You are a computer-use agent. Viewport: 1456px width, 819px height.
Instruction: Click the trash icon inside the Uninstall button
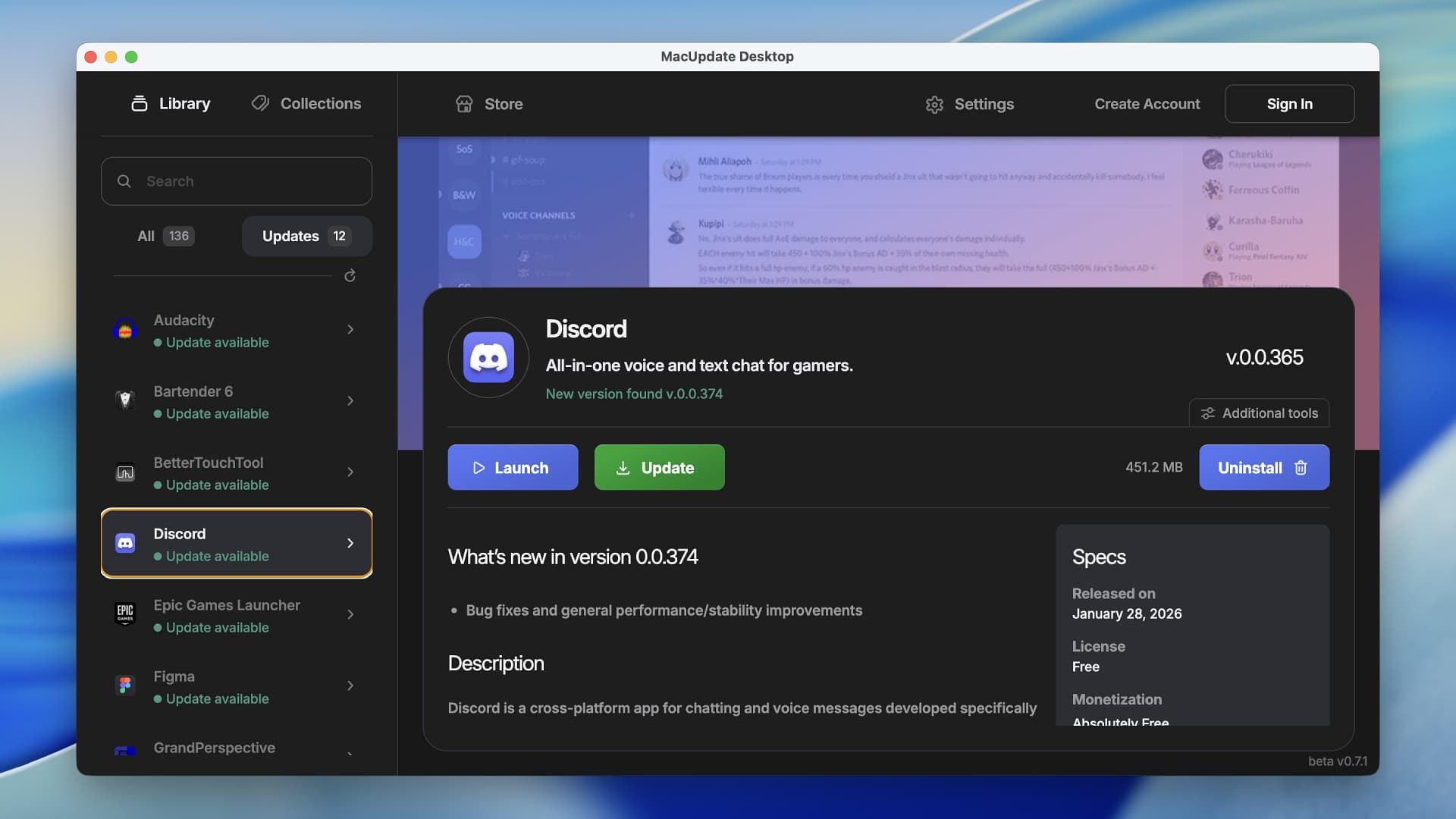pos(1301,468)
